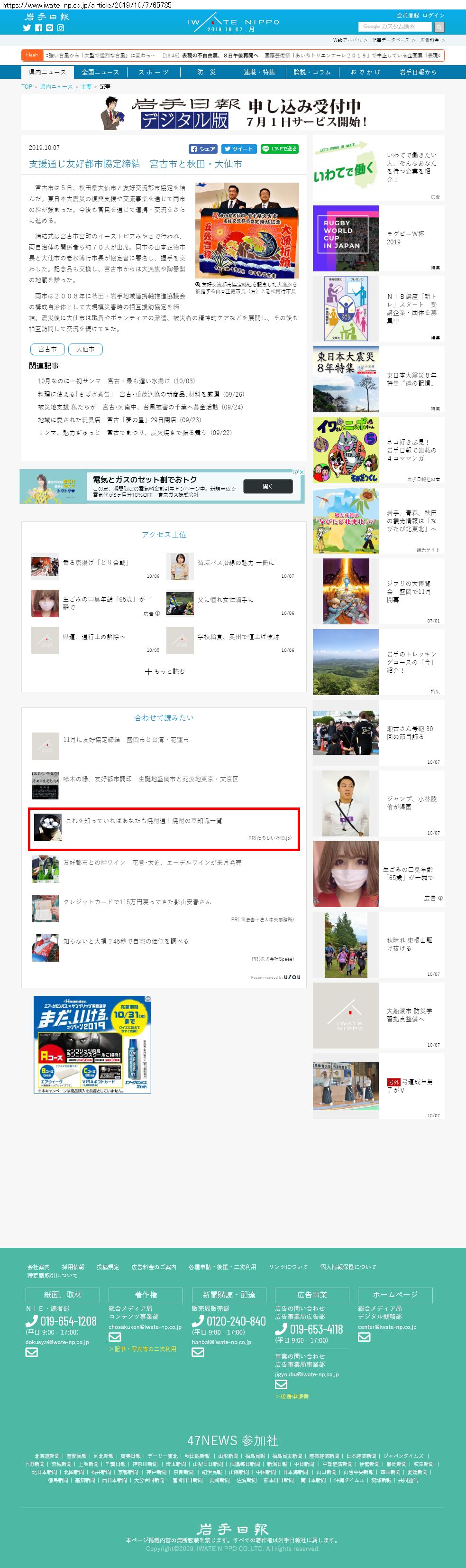The width and height of the screenshot is (466, 1568).
Task: Send the article via LINEで送る button
Action: tap(279, 148)
